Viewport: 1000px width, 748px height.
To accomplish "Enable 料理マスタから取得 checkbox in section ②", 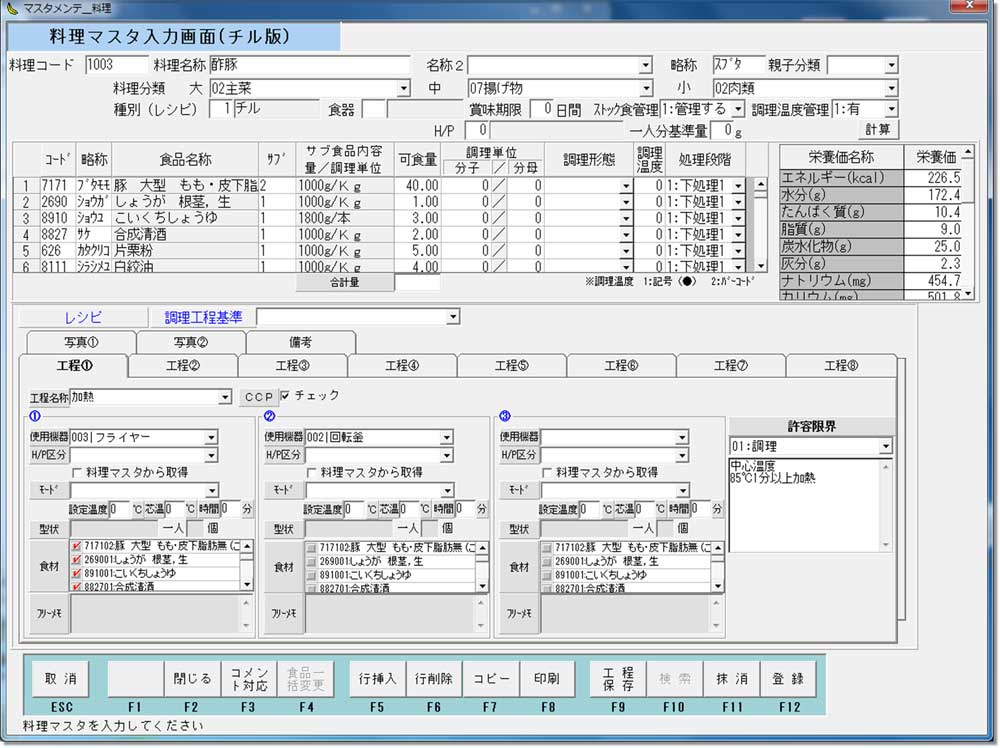I will coord(312,473).
